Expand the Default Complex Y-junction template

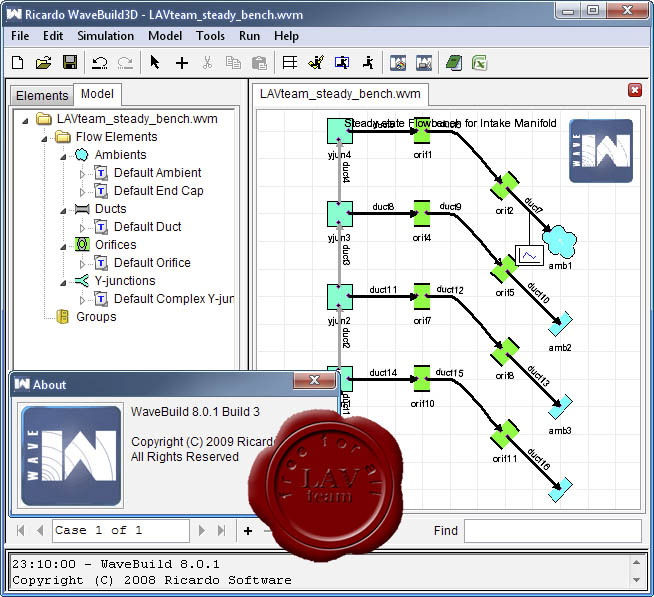coord(82,300)
